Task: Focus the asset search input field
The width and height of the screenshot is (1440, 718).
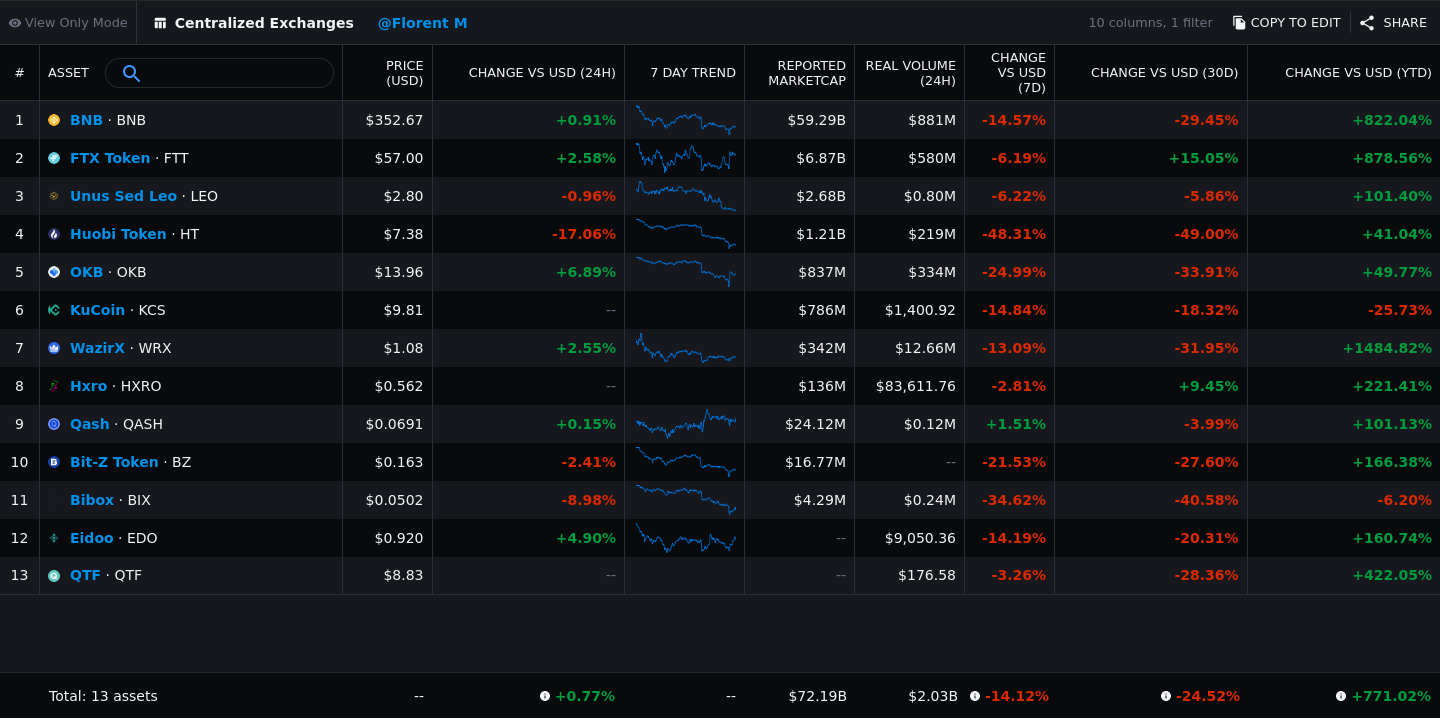Action: pos(219,73)
